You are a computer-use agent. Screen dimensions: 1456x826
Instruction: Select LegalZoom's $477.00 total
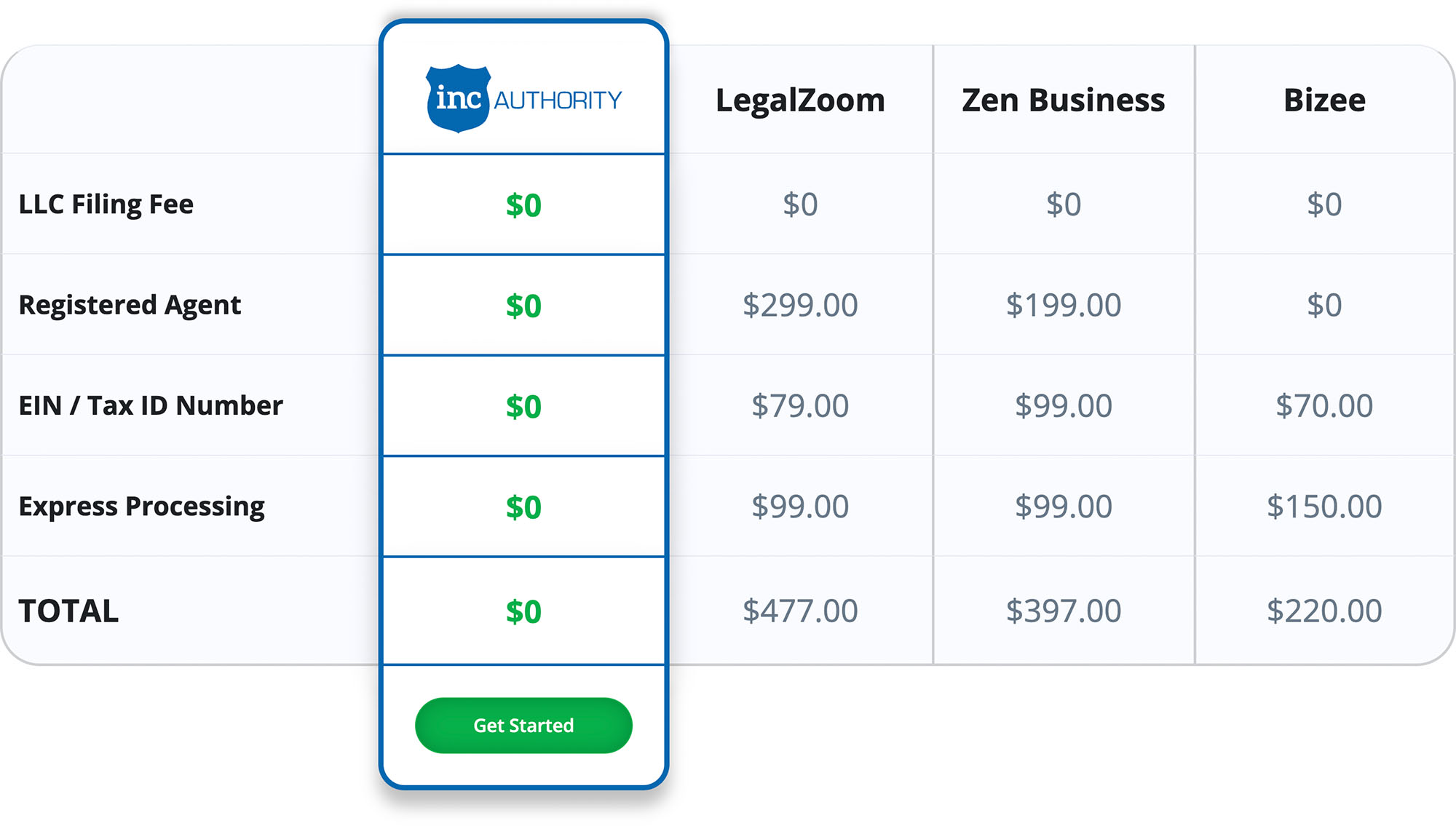(800, 611)
